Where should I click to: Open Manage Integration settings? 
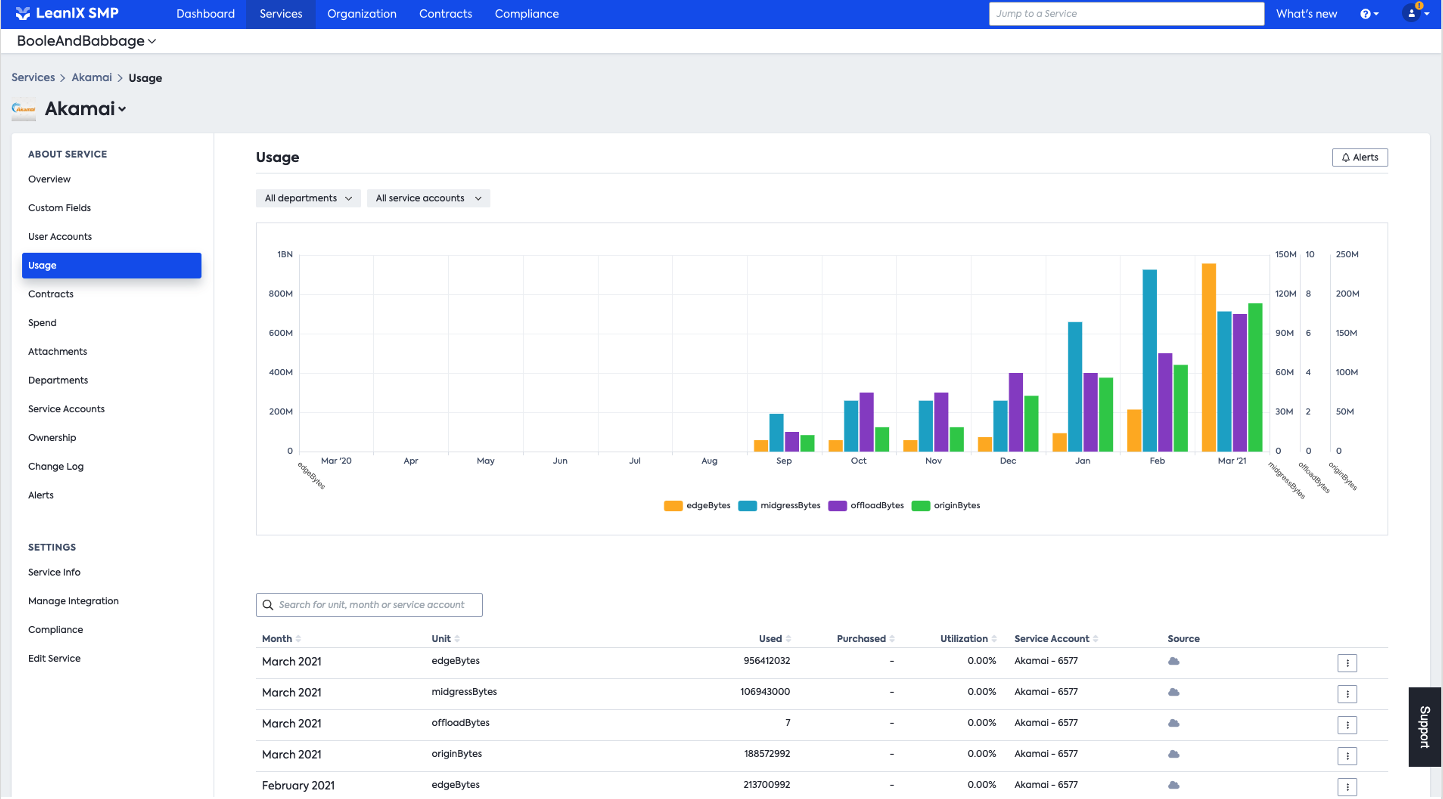click(74, 601)
